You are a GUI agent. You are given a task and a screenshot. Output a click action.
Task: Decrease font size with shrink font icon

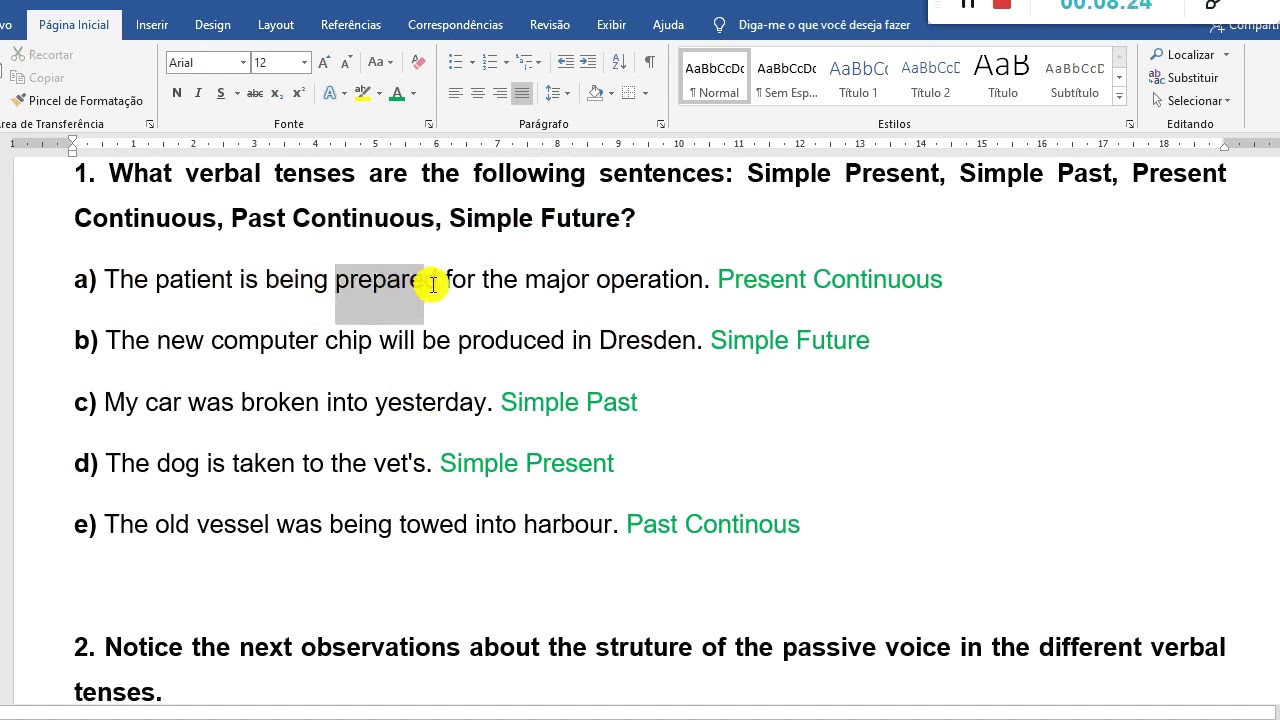346,63
